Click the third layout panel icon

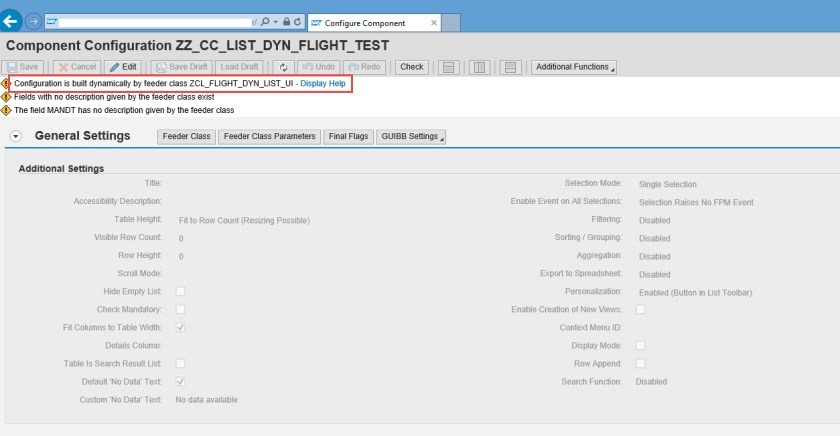click(511, 67)
